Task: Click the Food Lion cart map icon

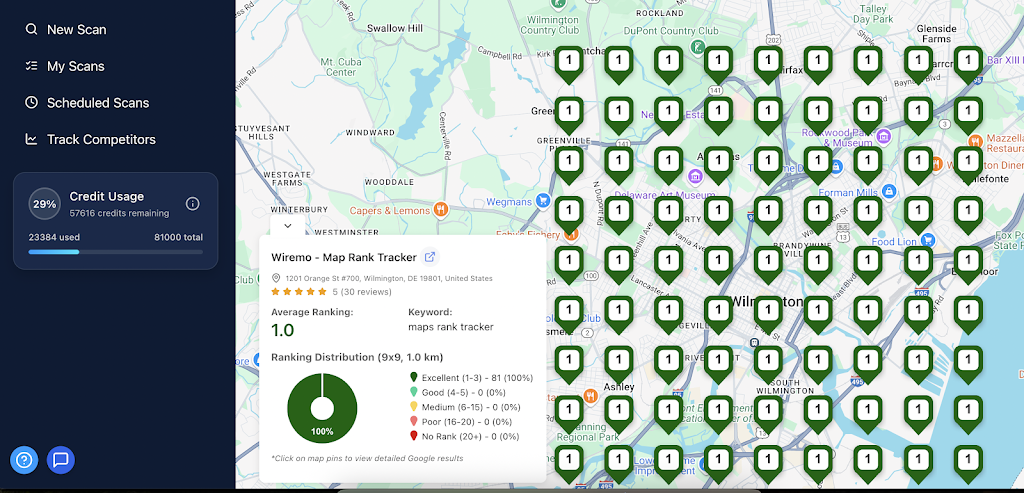Action: [927, 240]
